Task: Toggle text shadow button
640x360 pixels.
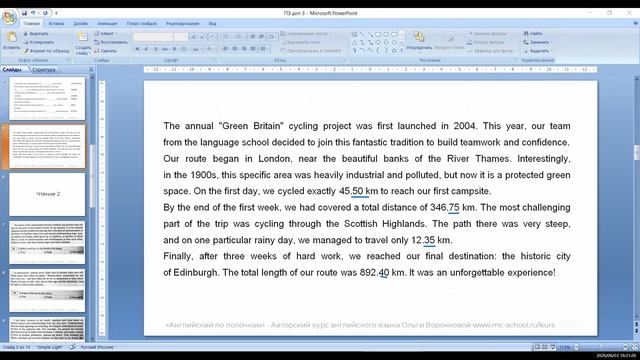Action: click(174, 49)
